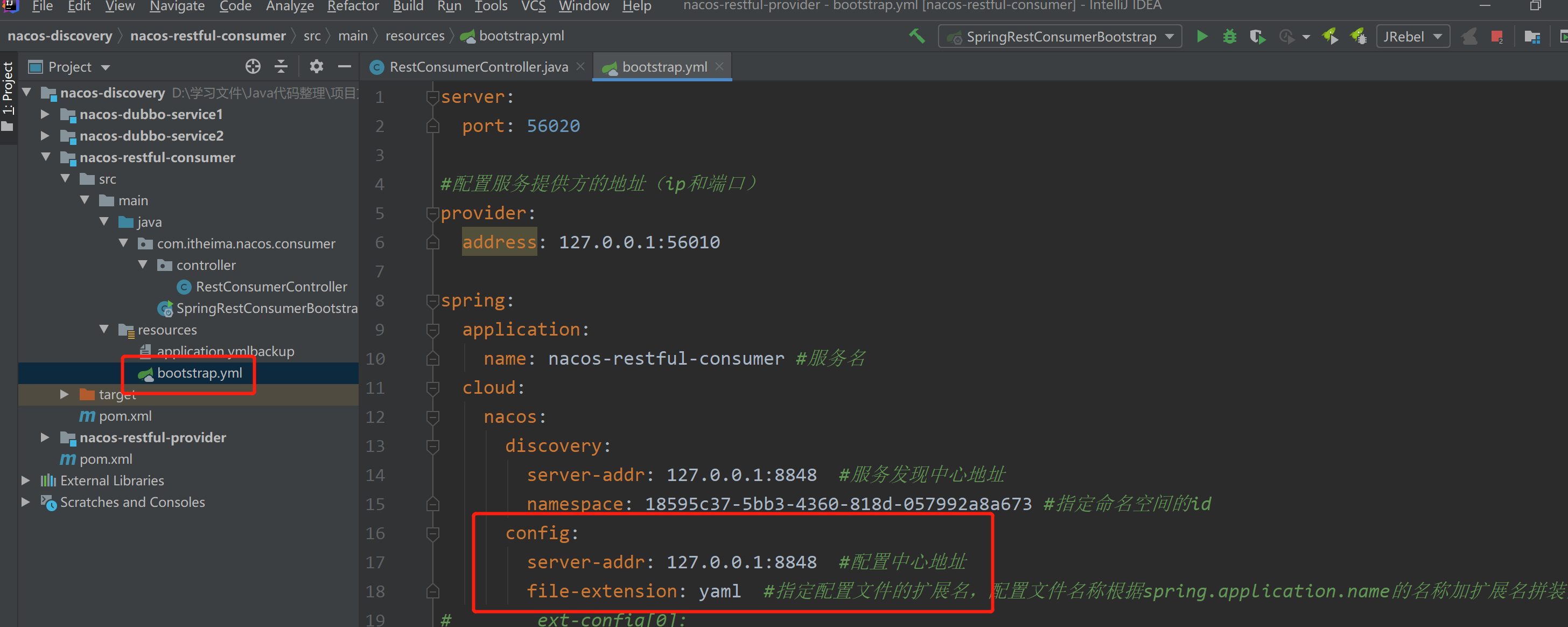This screenshot has height=627, width=1568.
Task: Fold the config block at line 16
Action: [433, 534]
